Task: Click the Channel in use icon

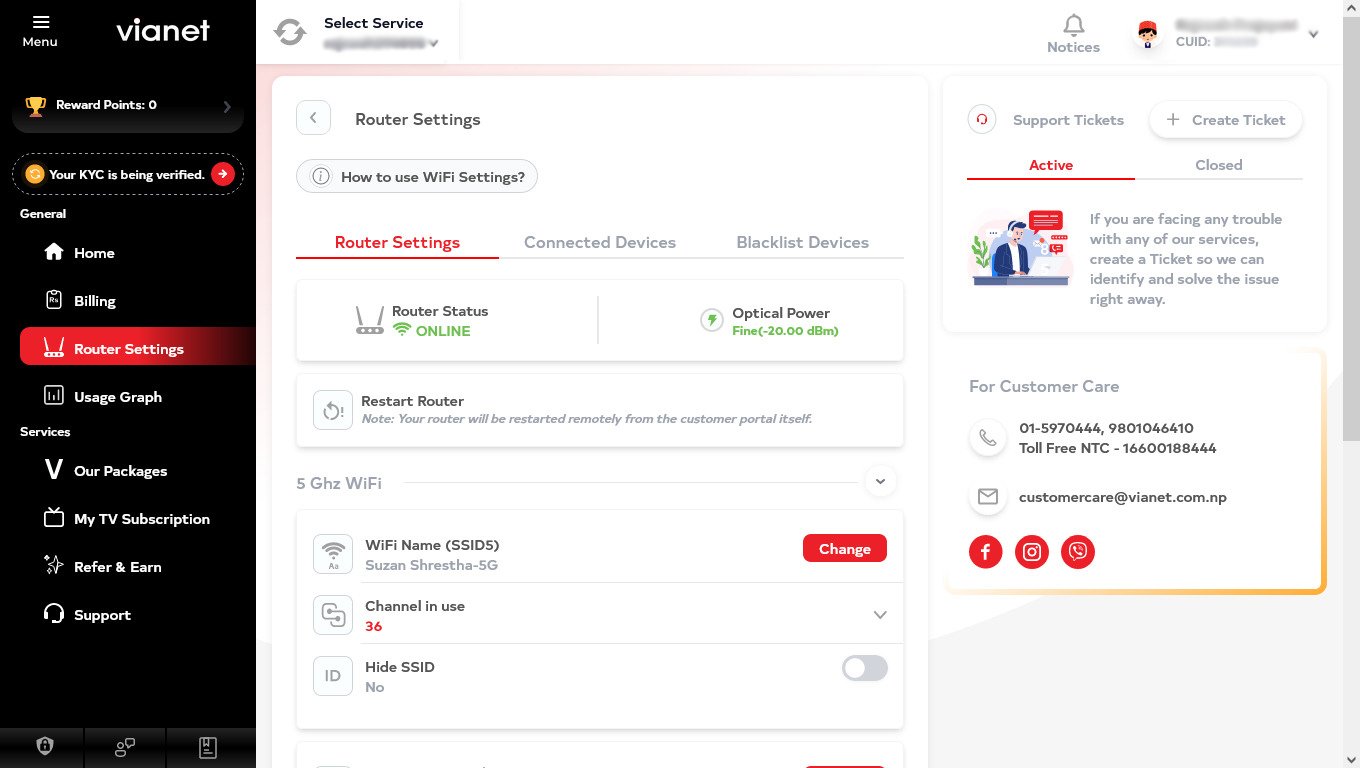Action: pos(333,615)
